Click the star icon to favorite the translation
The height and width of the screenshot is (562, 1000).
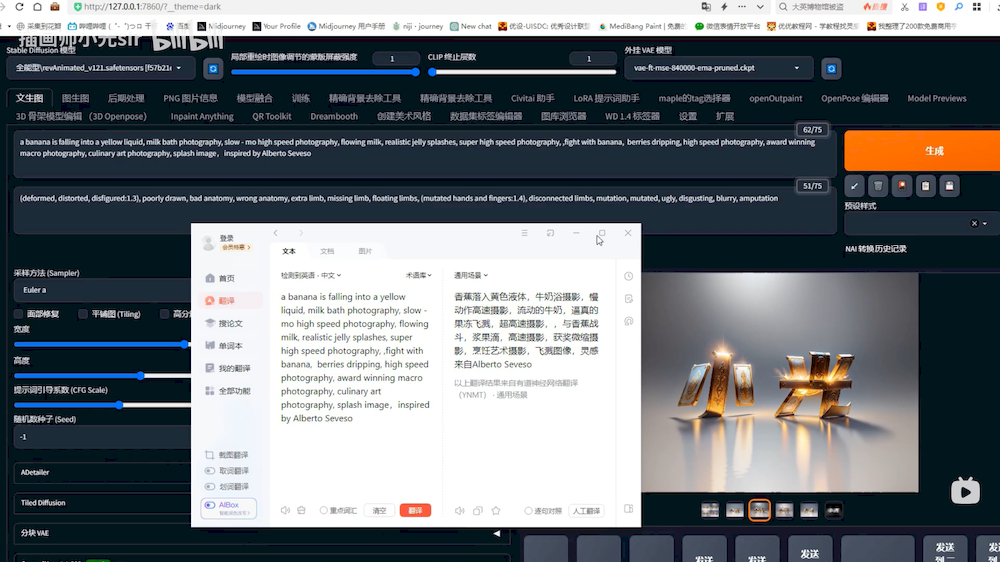click(496, 510)
